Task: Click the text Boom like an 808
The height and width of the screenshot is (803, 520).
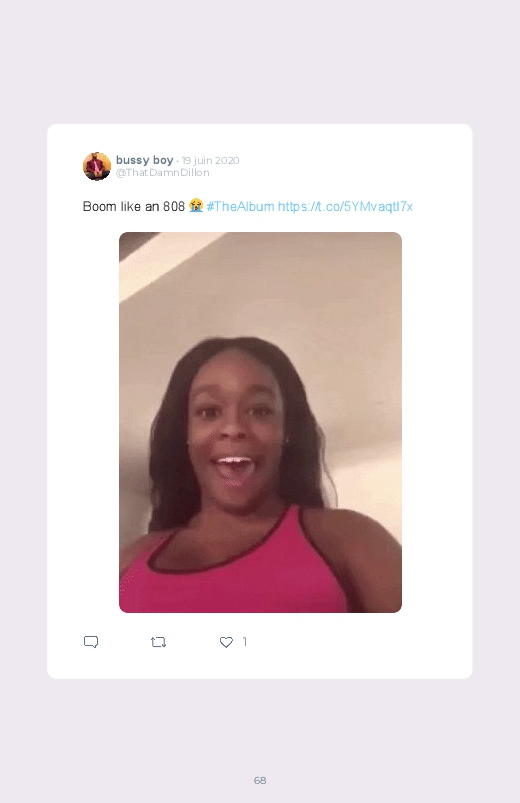Action: click(134, 206)
